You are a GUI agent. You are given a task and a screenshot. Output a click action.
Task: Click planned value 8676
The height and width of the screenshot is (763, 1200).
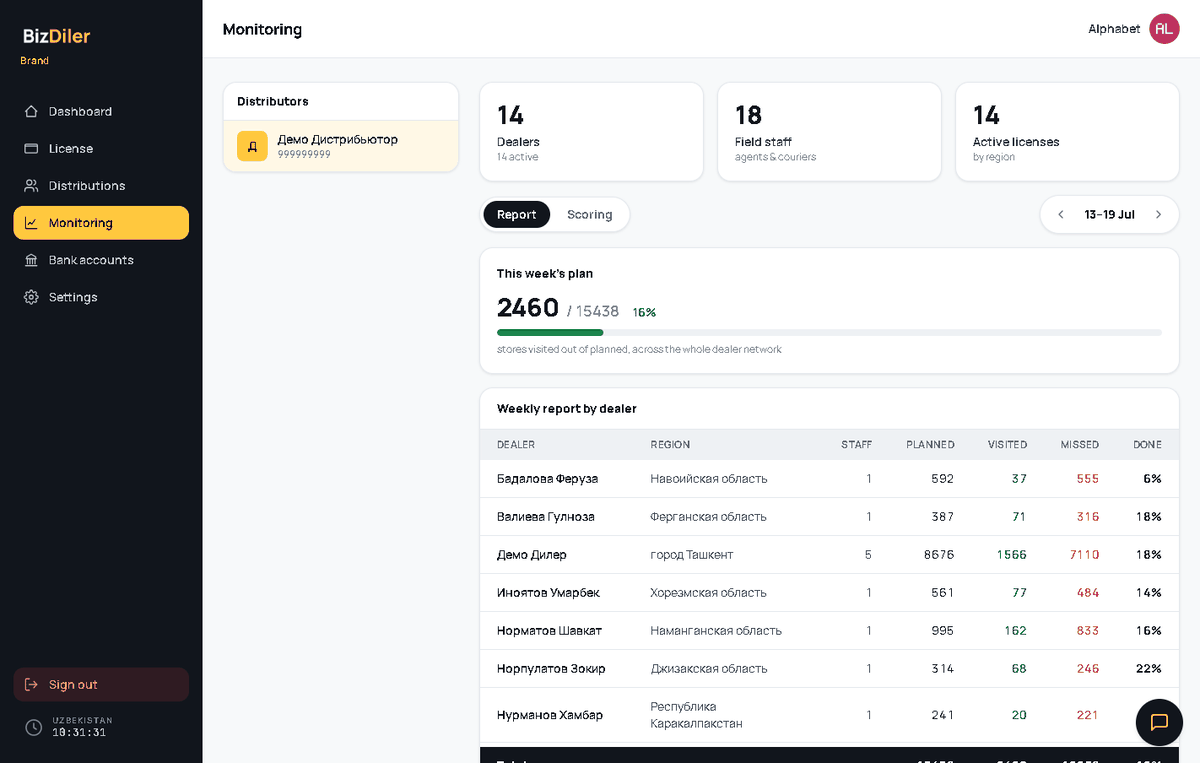tap(939, 555)
